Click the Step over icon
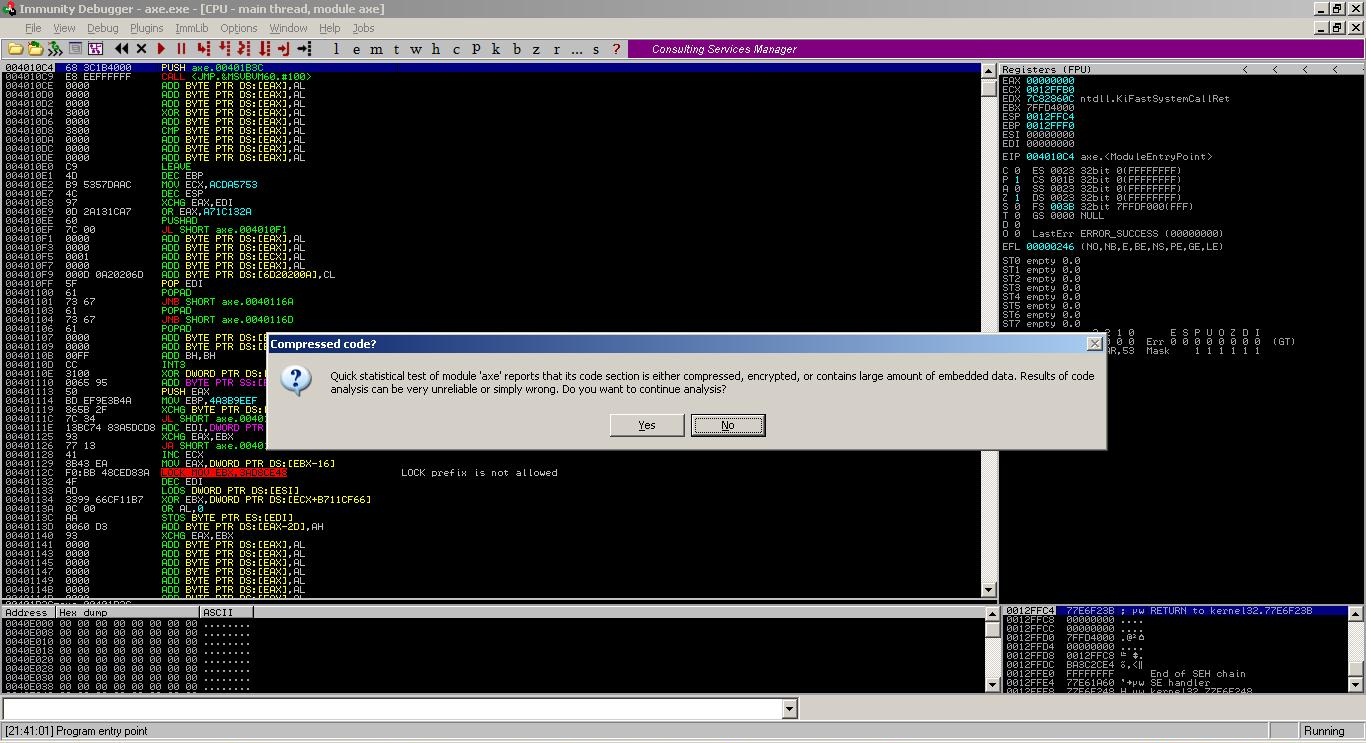1371x743 pixels. (x=224, y=48)
